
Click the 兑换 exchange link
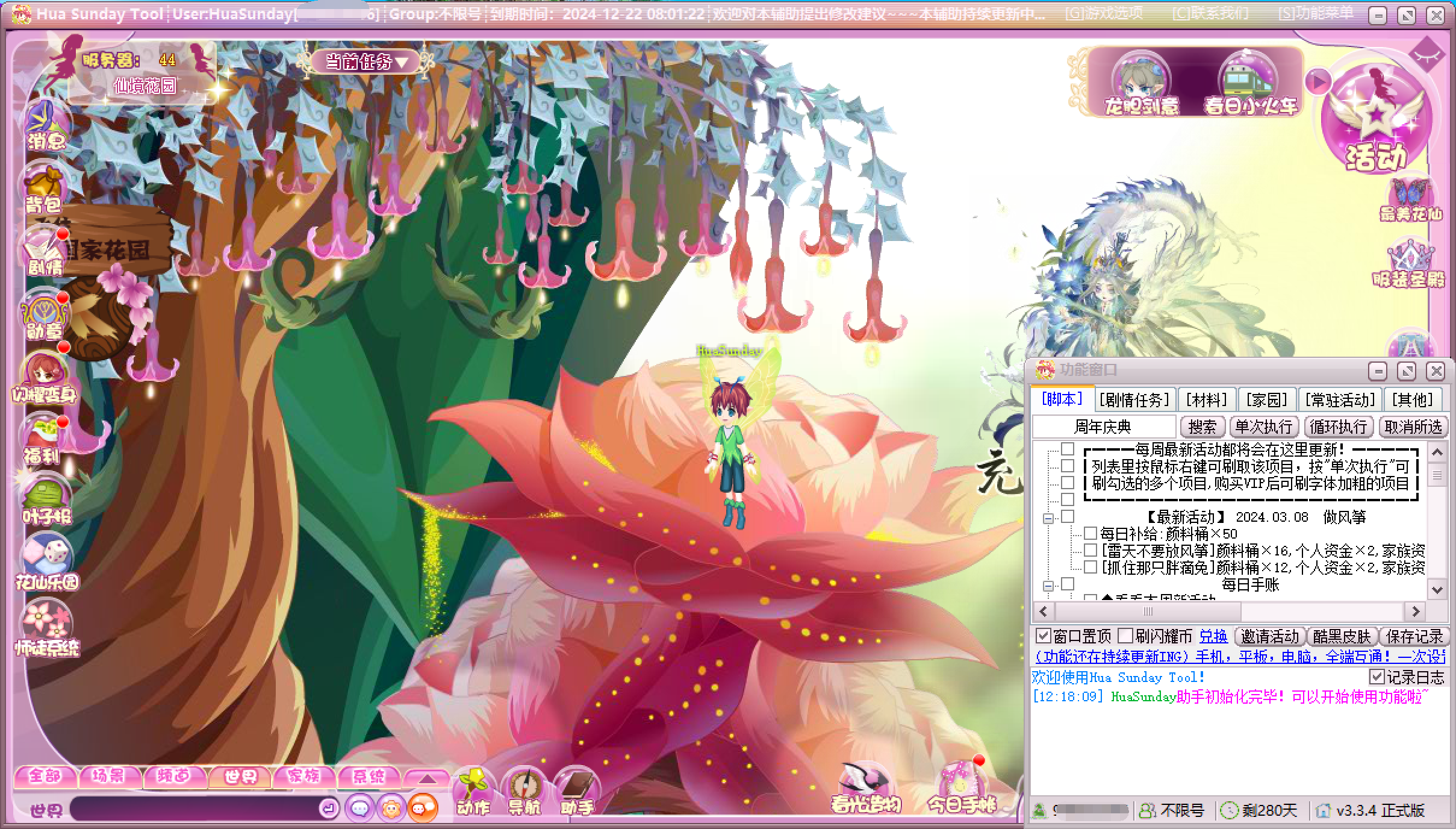click(1213, 636)
